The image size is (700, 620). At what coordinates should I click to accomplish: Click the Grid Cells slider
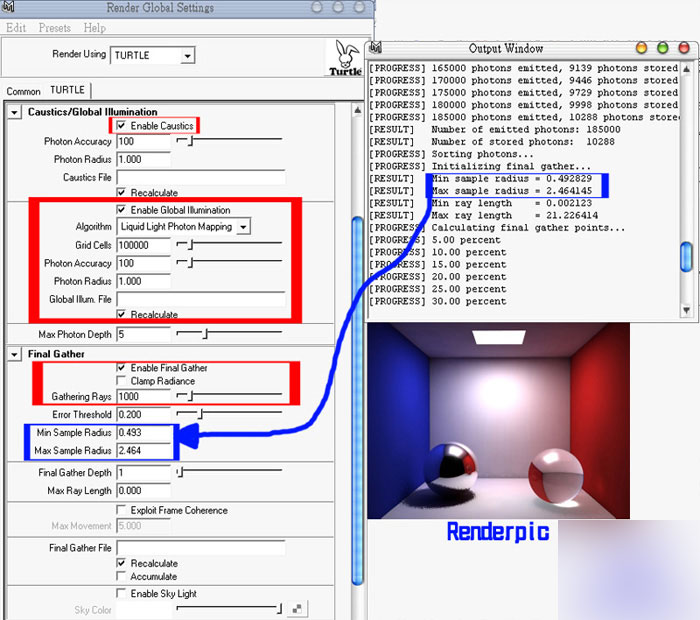[229, 245]
